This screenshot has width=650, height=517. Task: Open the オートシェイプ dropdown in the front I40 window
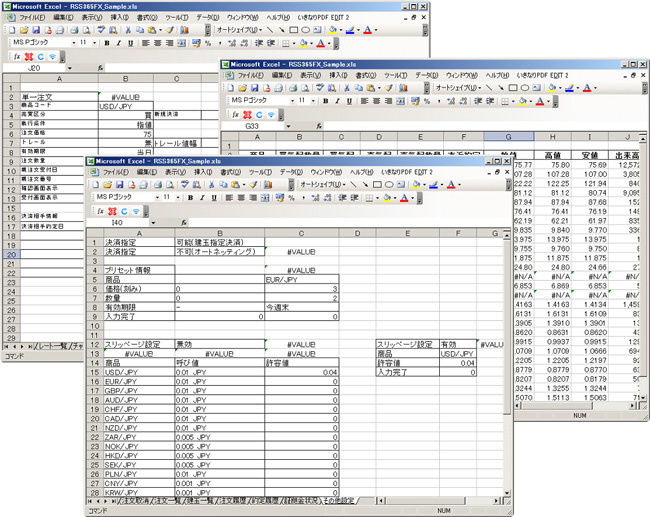[322, 184]
